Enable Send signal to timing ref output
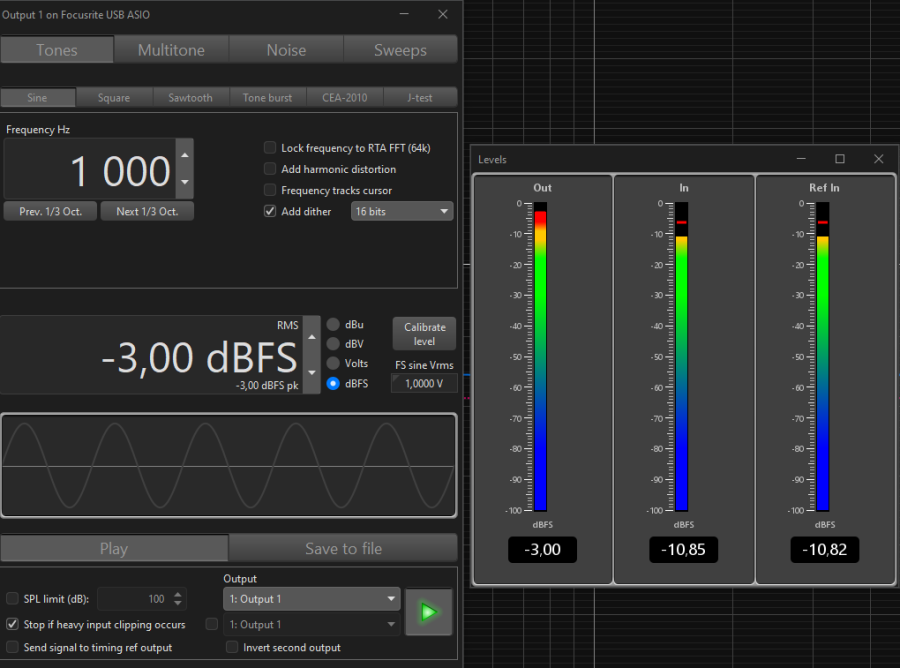 (x=12, y=647)
